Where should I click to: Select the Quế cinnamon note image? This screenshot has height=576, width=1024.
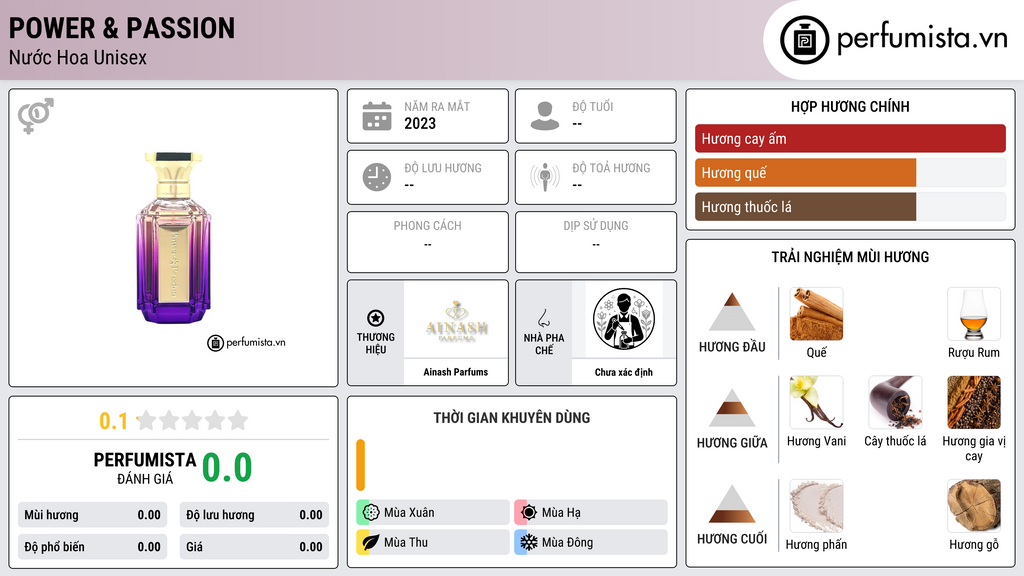point(816,314)
